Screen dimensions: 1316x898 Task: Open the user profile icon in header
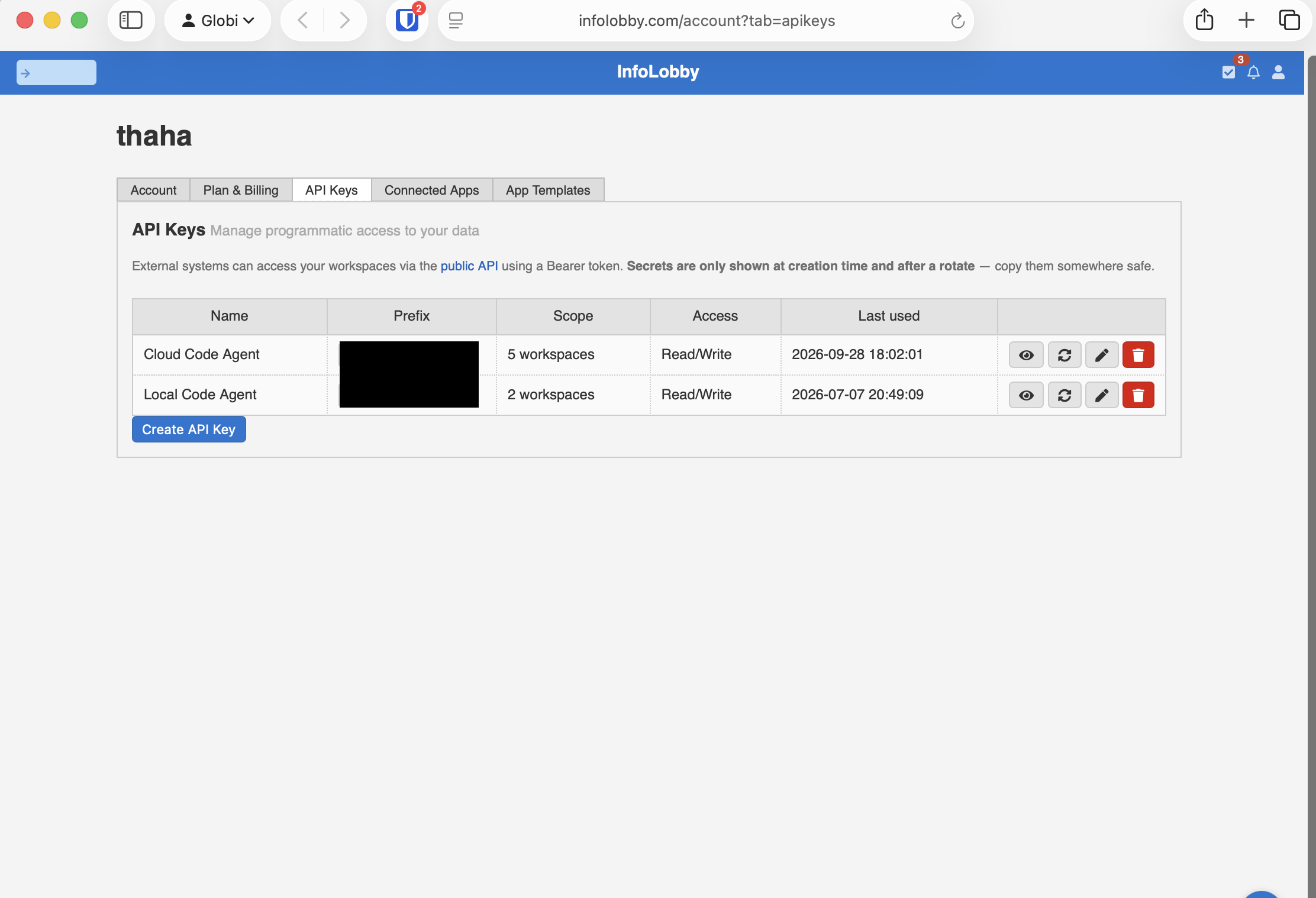[1278, 72]
